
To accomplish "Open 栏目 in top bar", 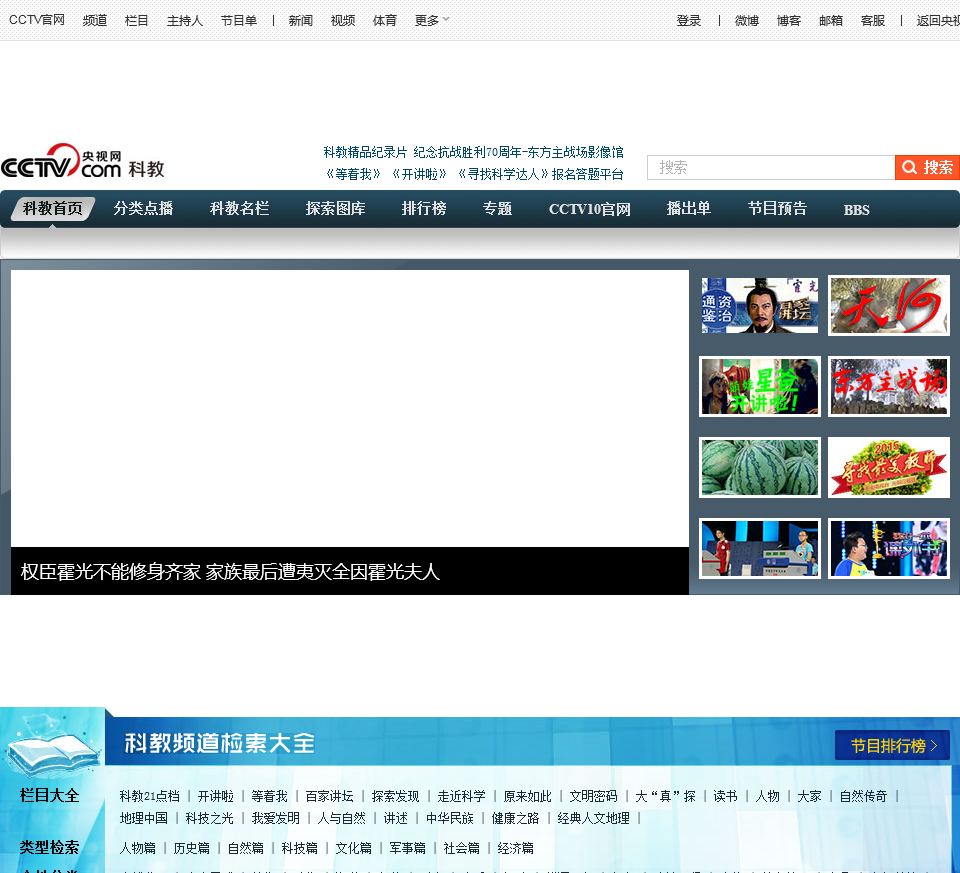I will 137,20.
